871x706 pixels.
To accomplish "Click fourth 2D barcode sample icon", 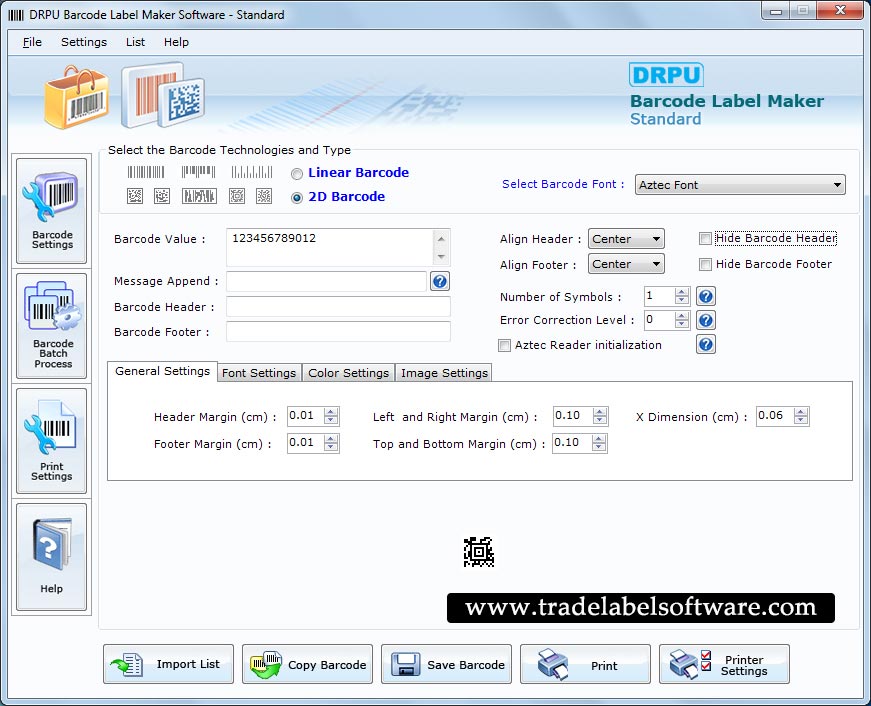I will click(237, 196).
